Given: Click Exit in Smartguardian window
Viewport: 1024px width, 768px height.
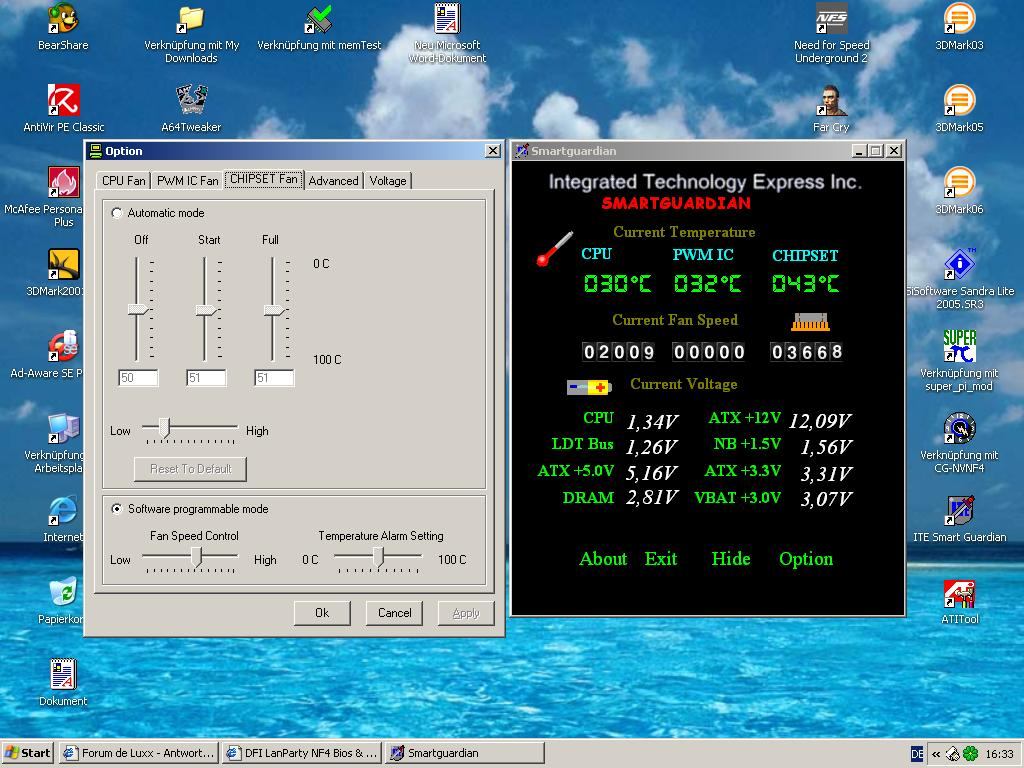Looking at the screenshot, I should 661,559.
